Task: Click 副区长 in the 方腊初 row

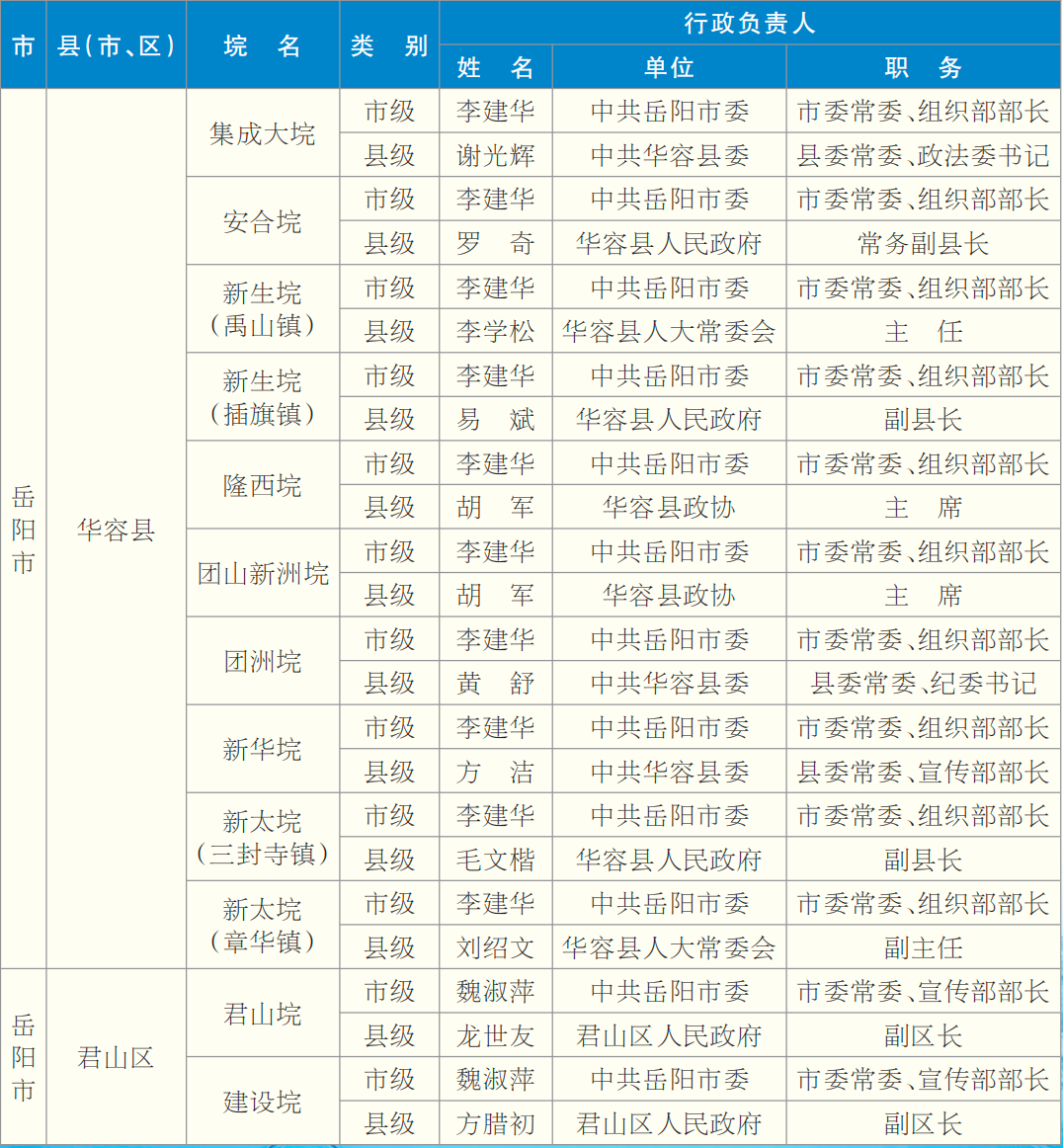Action: click(x=923, y=1123)
